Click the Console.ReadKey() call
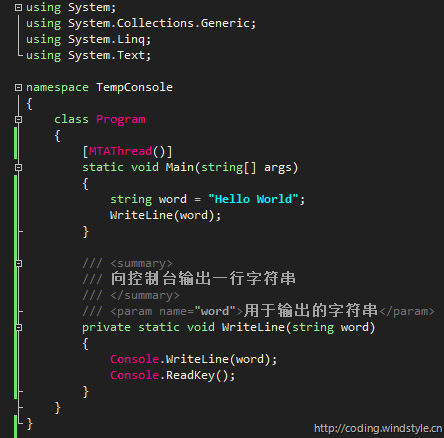 [172, 375]
